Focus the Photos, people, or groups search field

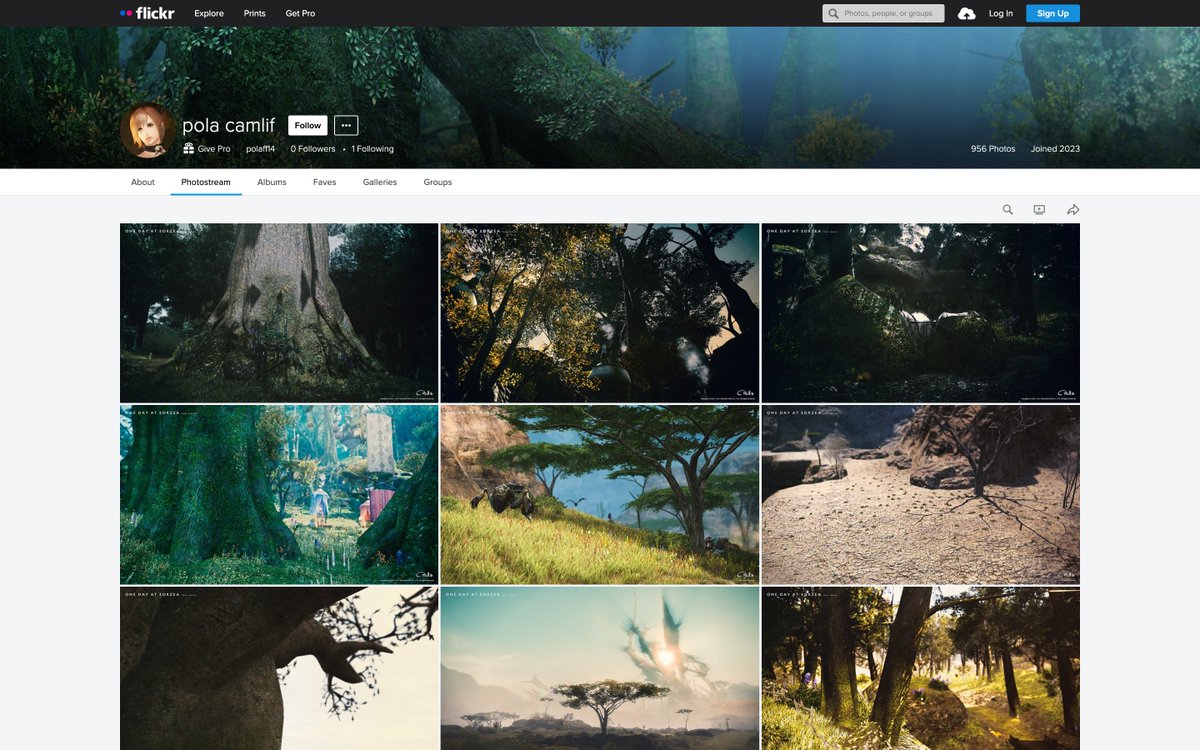[x=883, y=13]
